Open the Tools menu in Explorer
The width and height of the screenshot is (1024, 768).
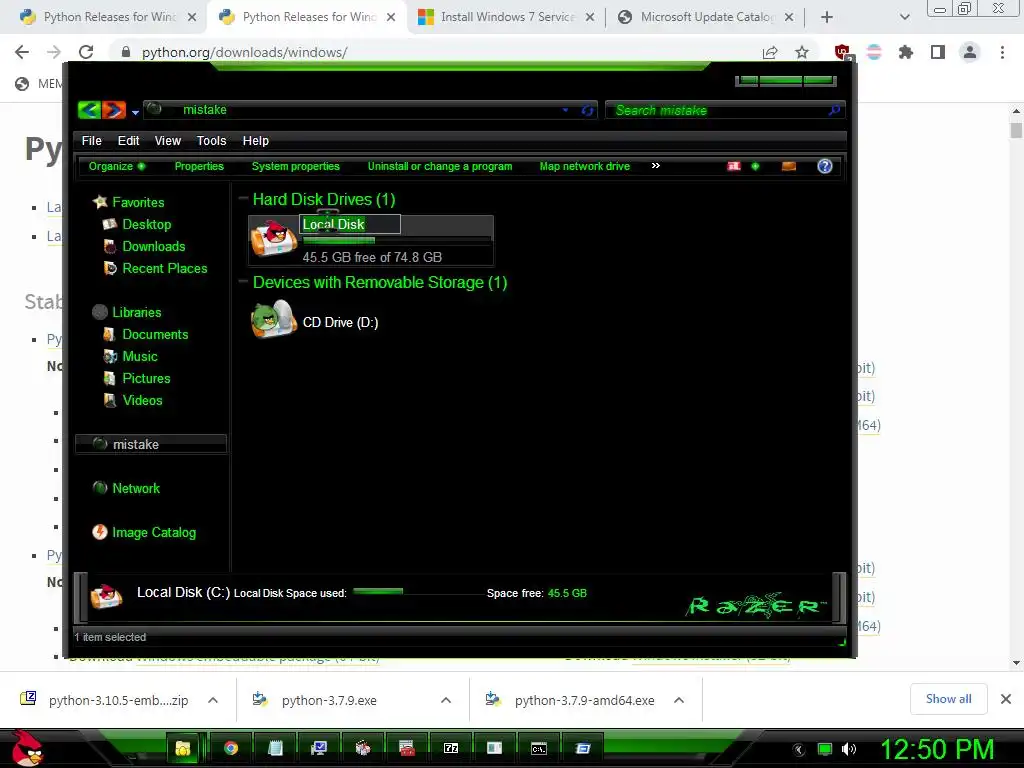point(212,140)
